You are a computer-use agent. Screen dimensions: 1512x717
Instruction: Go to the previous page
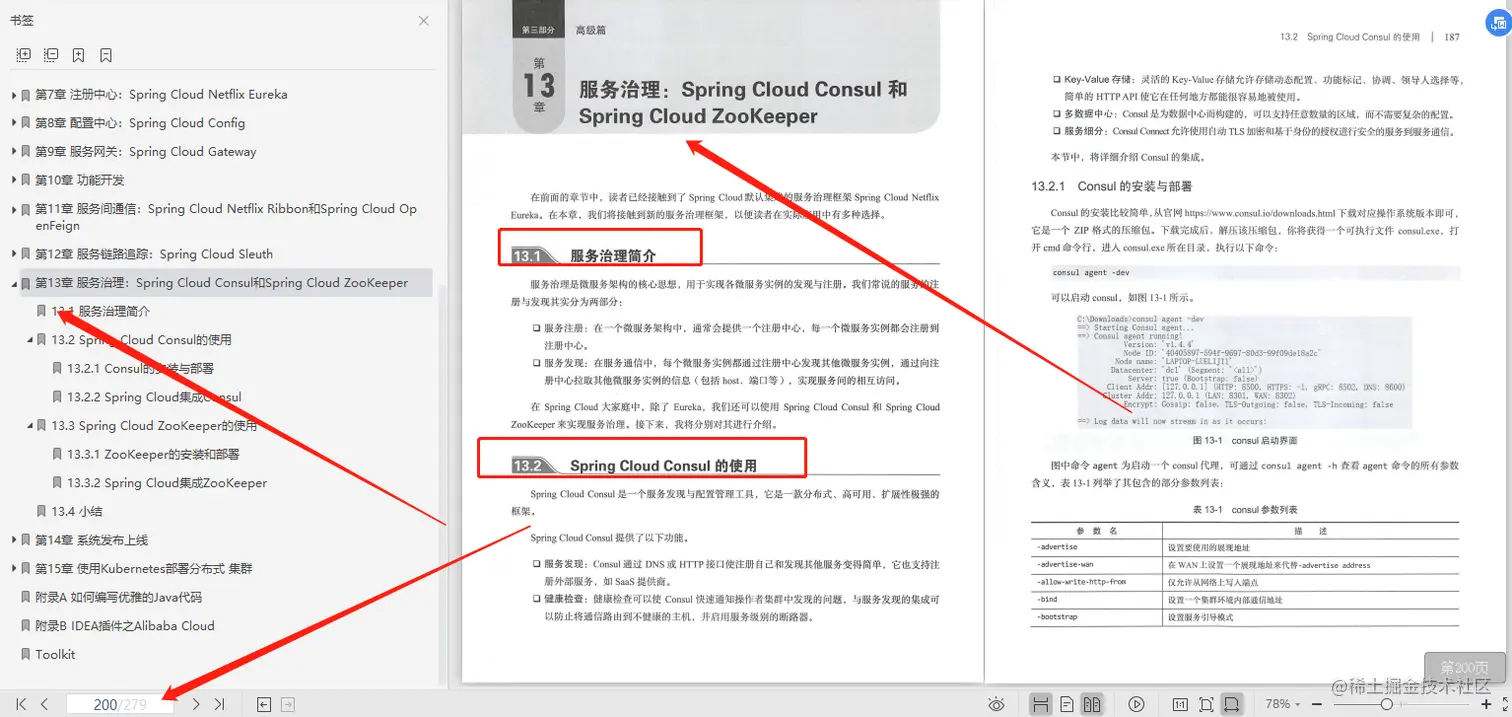(44, 704)
